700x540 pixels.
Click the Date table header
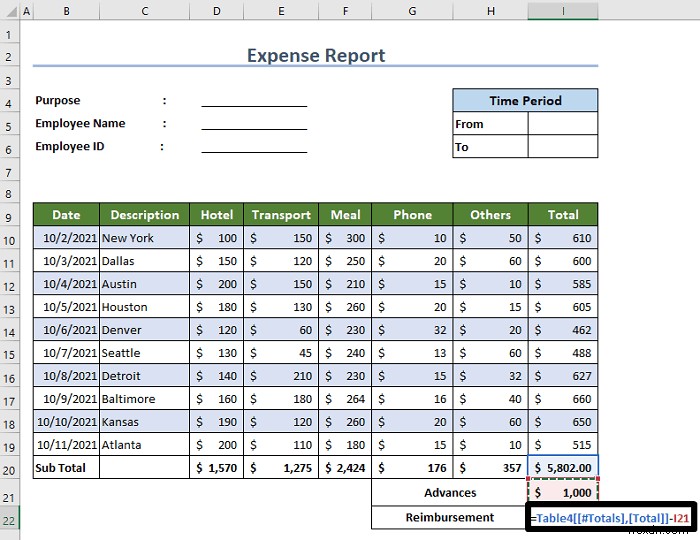pos(67,215)
